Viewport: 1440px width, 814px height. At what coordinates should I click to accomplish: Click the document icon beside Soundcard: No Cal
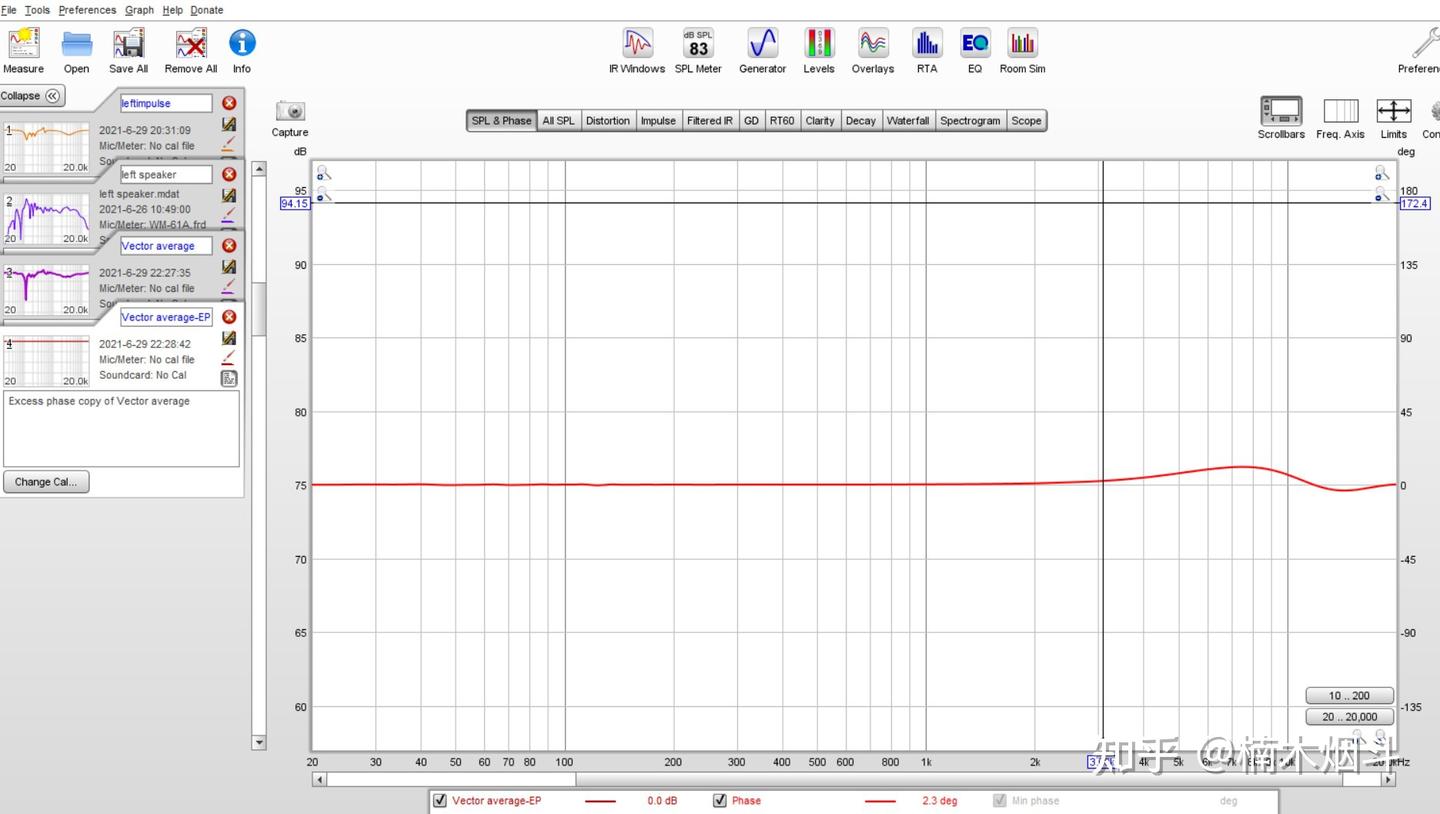tap(229, 378)
